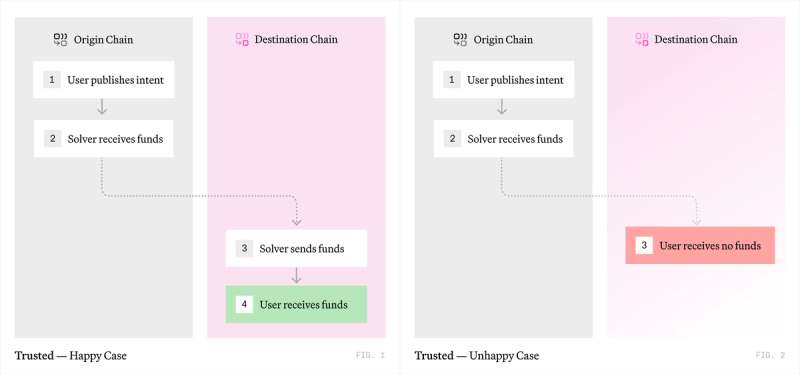This screenshot has height=374, width=800.
Task: Click the 'FIG. 2' label
Action: pos(770,355)
